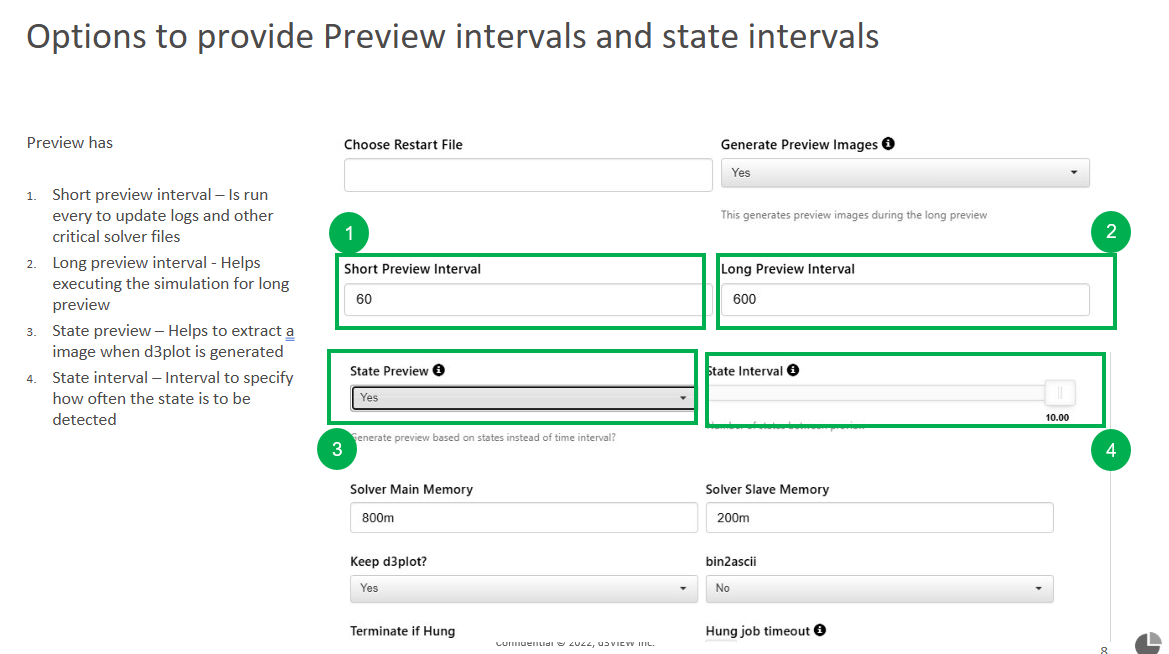Open the Generate Preview Images dropdown

click(x=904, y=173)
